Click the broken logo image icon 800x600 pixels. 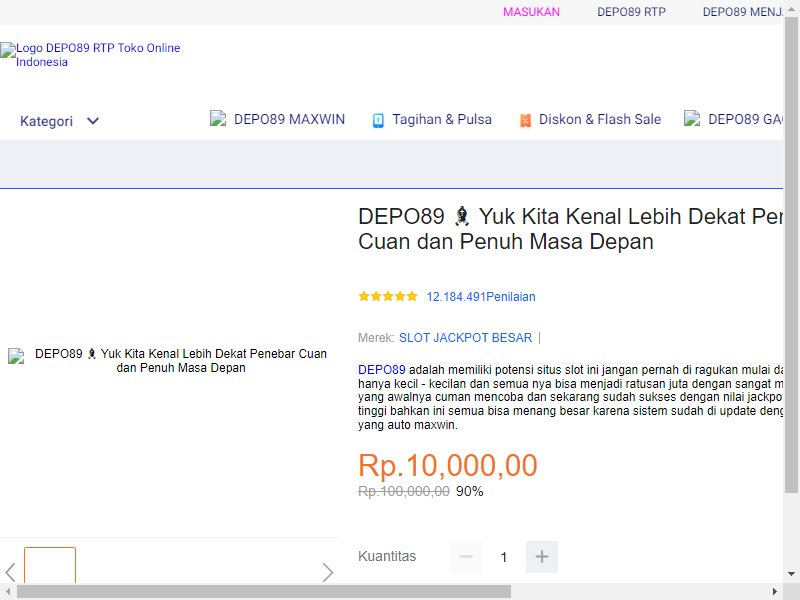pyautogui.click(x=8, y=50)
